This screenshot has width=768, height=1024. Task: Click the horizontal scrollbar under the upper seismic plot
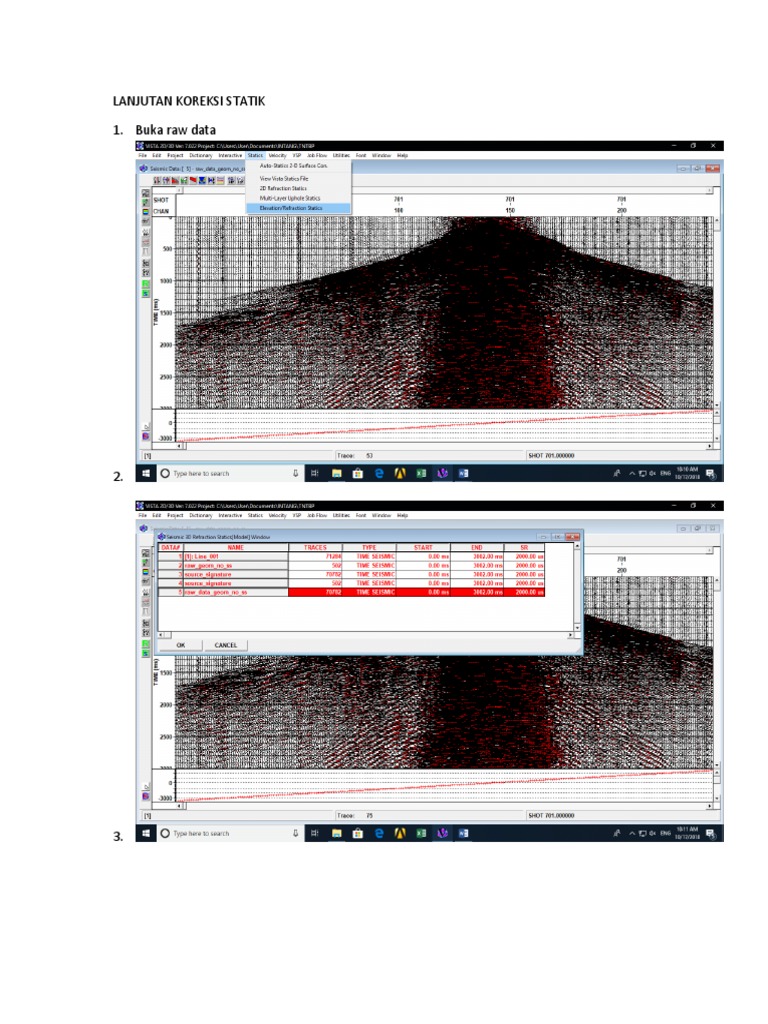point(430,446)
